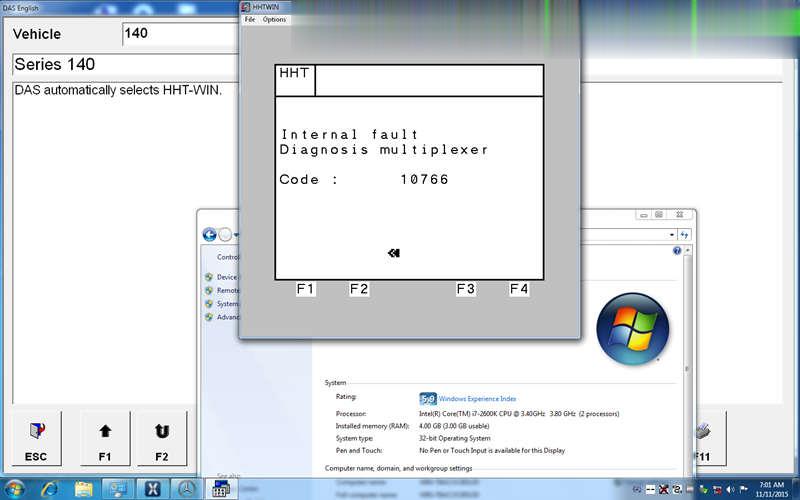Click the F1 key in HHTWIN window

click(x=305, y=289)
